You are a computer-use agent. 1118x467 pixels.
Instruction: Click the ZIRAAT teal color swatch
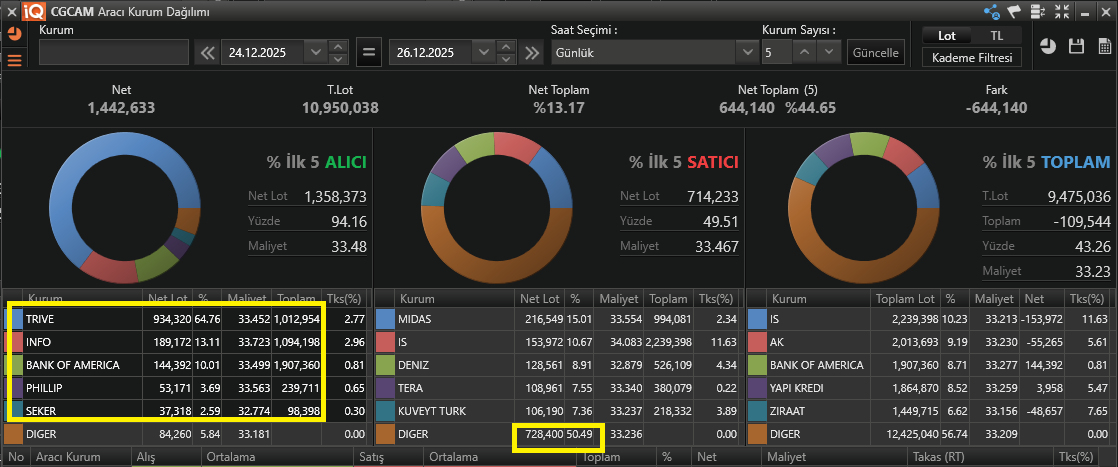coord(757,410)
